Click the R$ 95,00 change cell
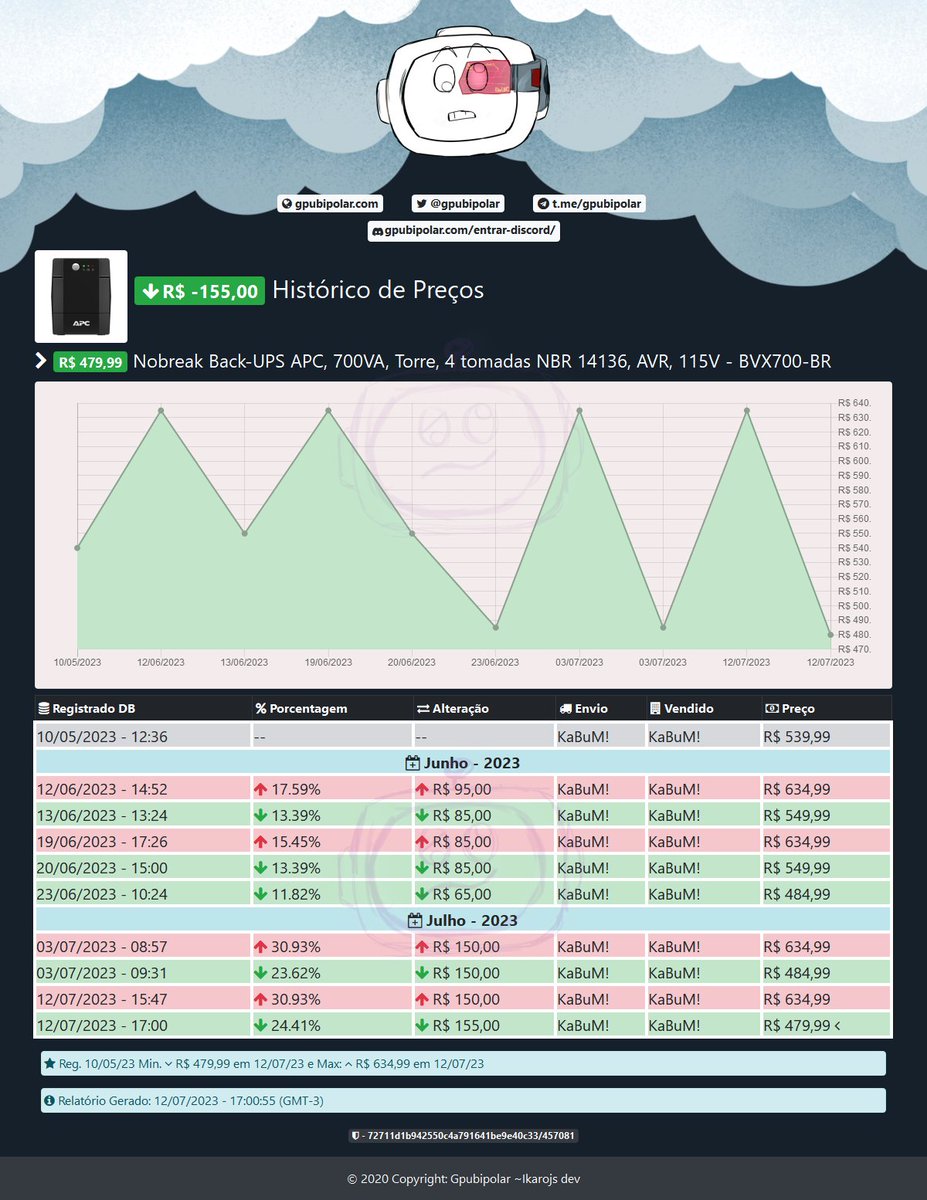This screenshot has width=927, height=1200. pos(484,790)
